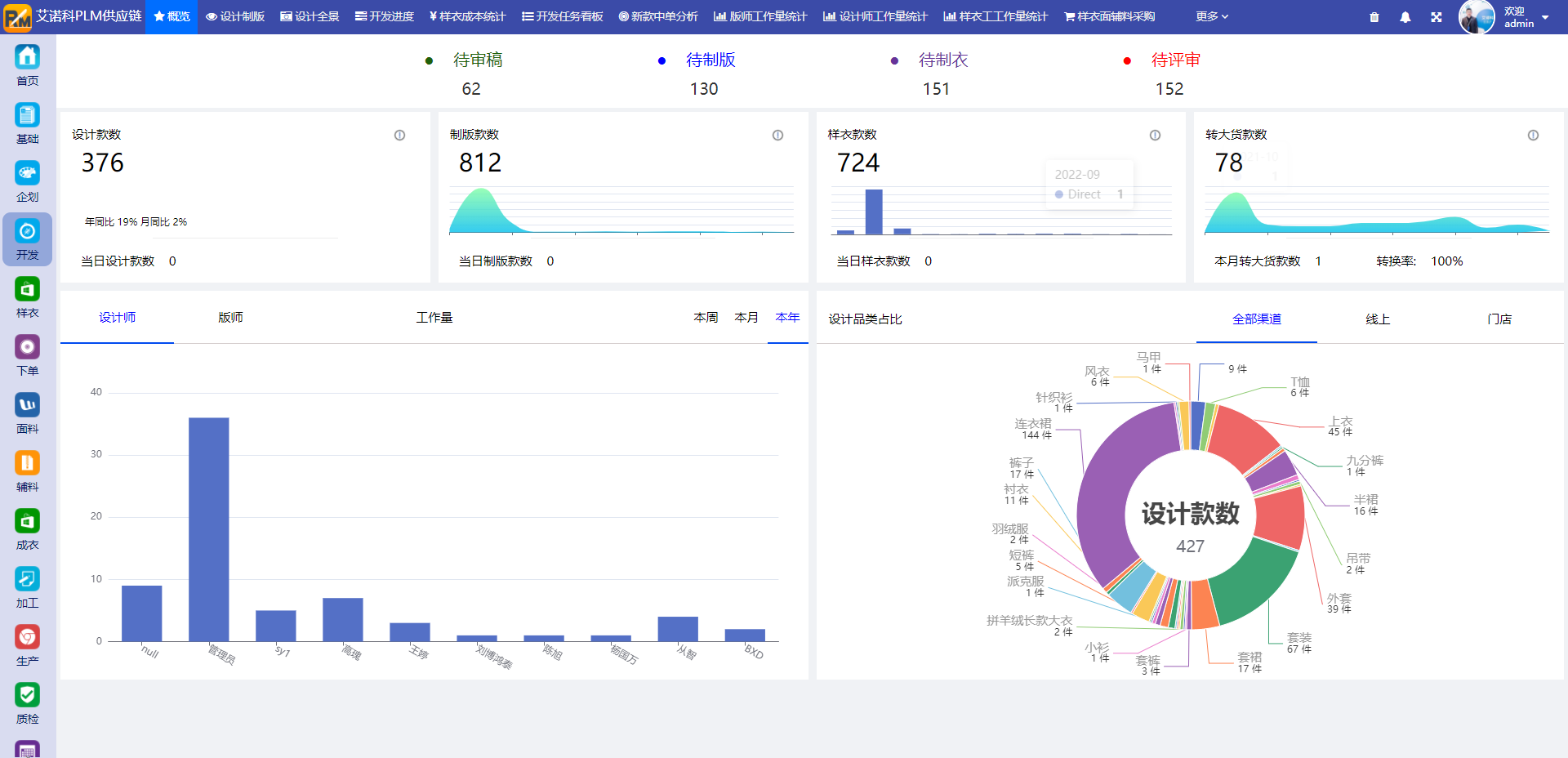The width and height of the screenshot is (1568, 758).
Task: Toggle the 待制版 legend item
Action: [x=710, y=60]
